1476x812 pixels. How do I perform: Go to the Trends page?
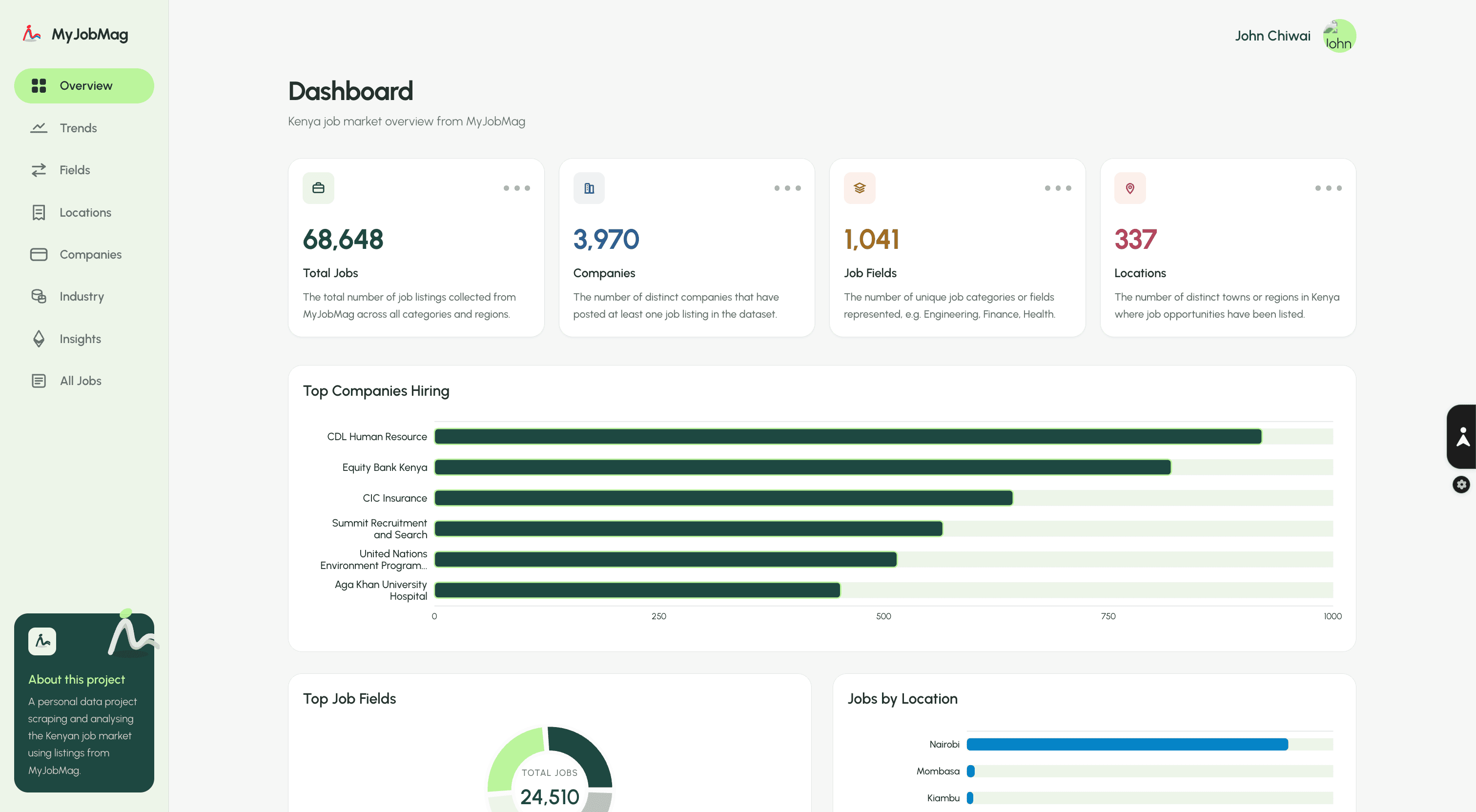point(84,128)
